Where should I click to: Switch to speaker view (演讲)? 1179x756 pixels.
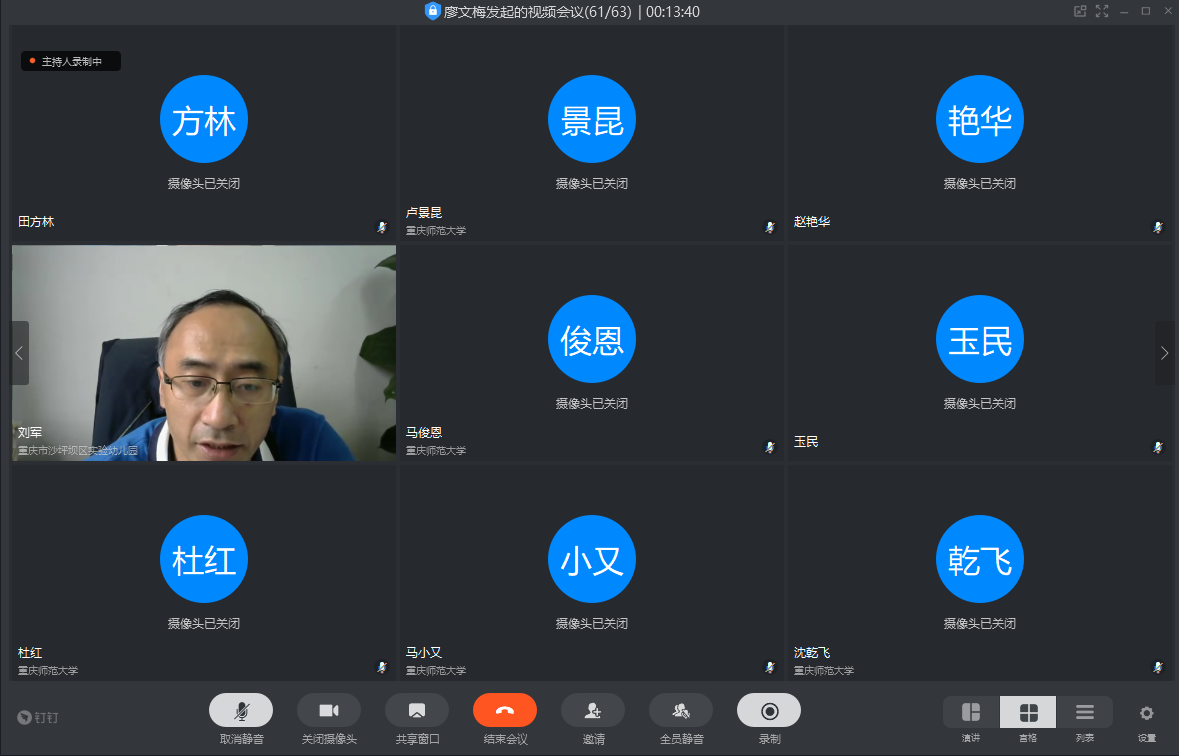(x=970, y=712)
